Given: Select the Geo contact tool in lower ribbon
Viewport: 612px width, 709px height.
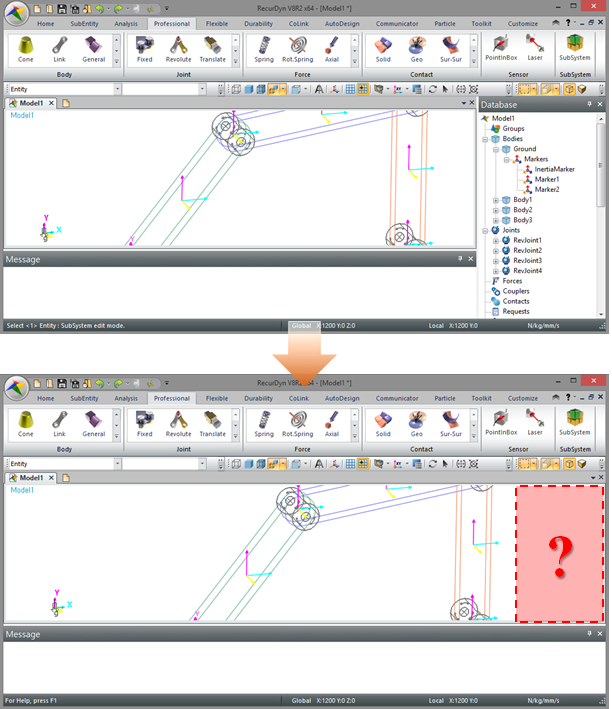Looking at the screenshot, I should point(417,424).
